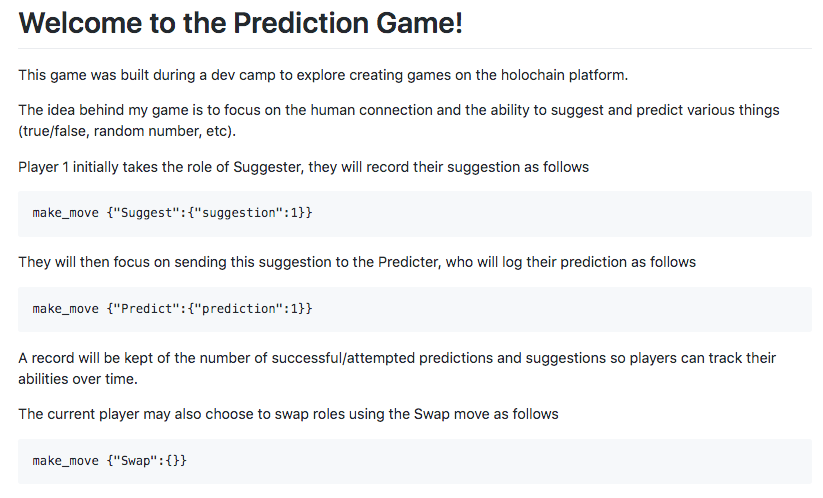Click the horizontal rule under the heading

[415, 48]
